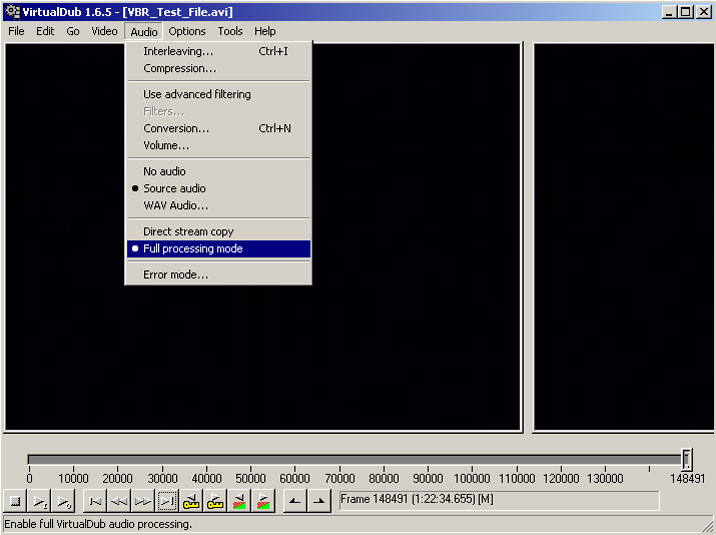The height and width of the screenshot is (535, 716).
Task: Open the Video menu
Action: click(x=105, y=31)
